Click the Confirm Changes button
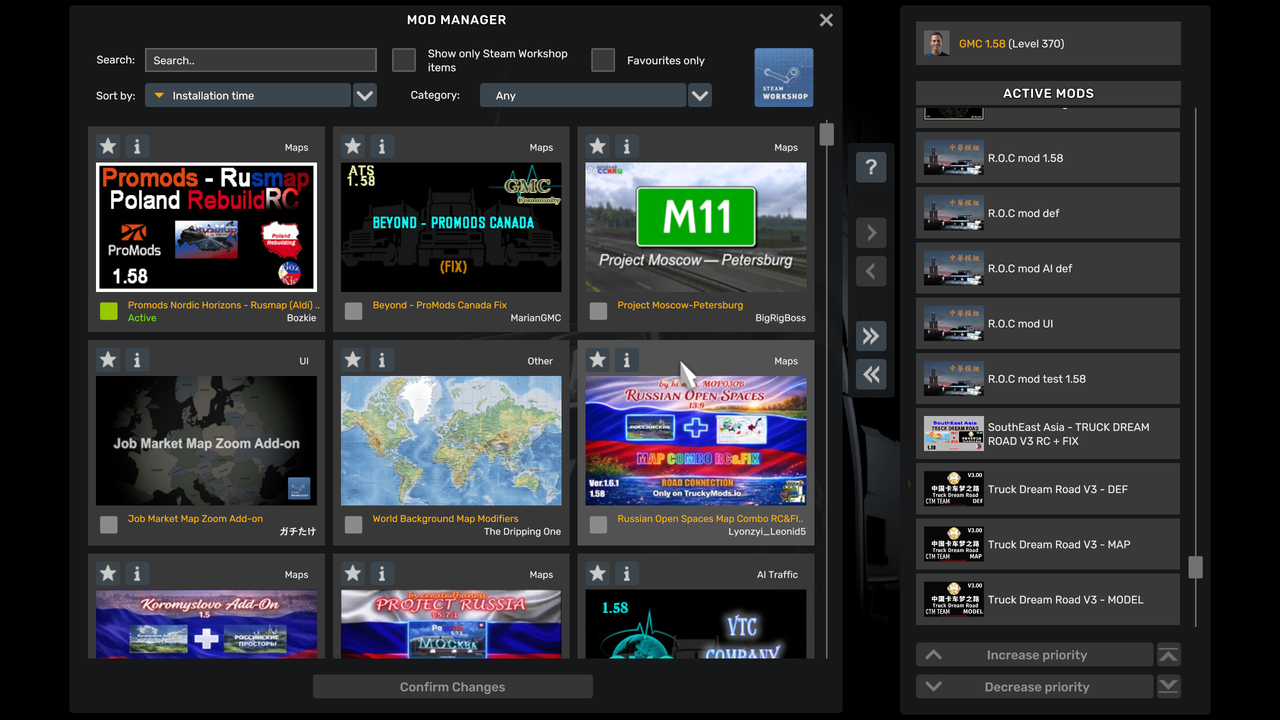The image size is (1280, 720). tap(453, 687)
